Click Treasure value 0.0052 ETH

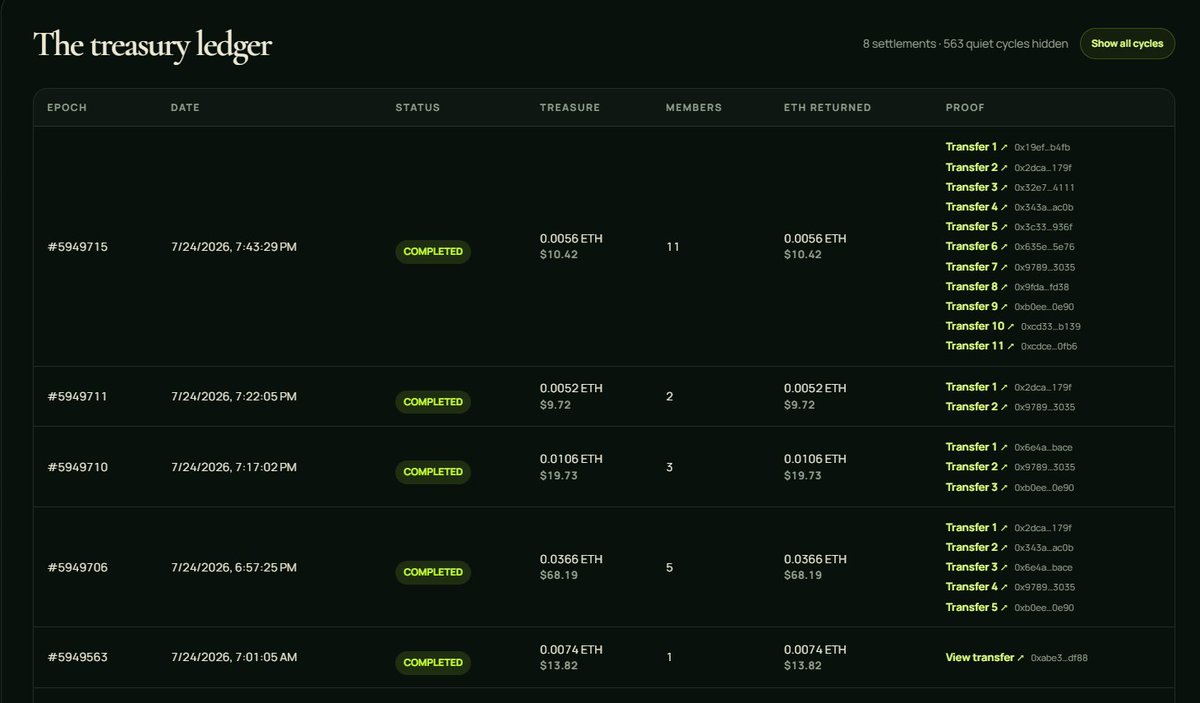pyautogui.click(x=571, y=388)
